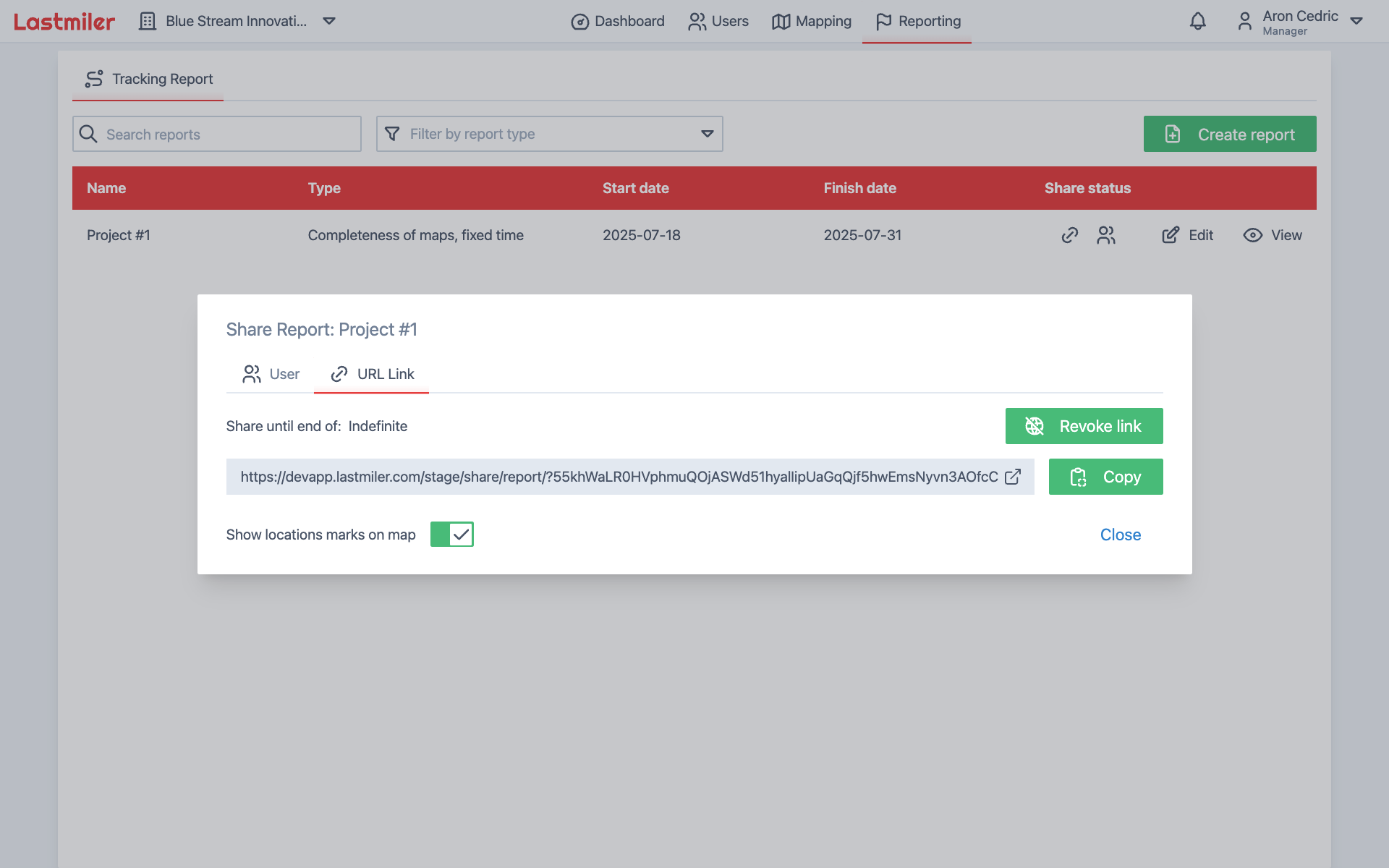Open the notifications bell
This screenshot has width=1389, height=868.
coord(1198,22)
